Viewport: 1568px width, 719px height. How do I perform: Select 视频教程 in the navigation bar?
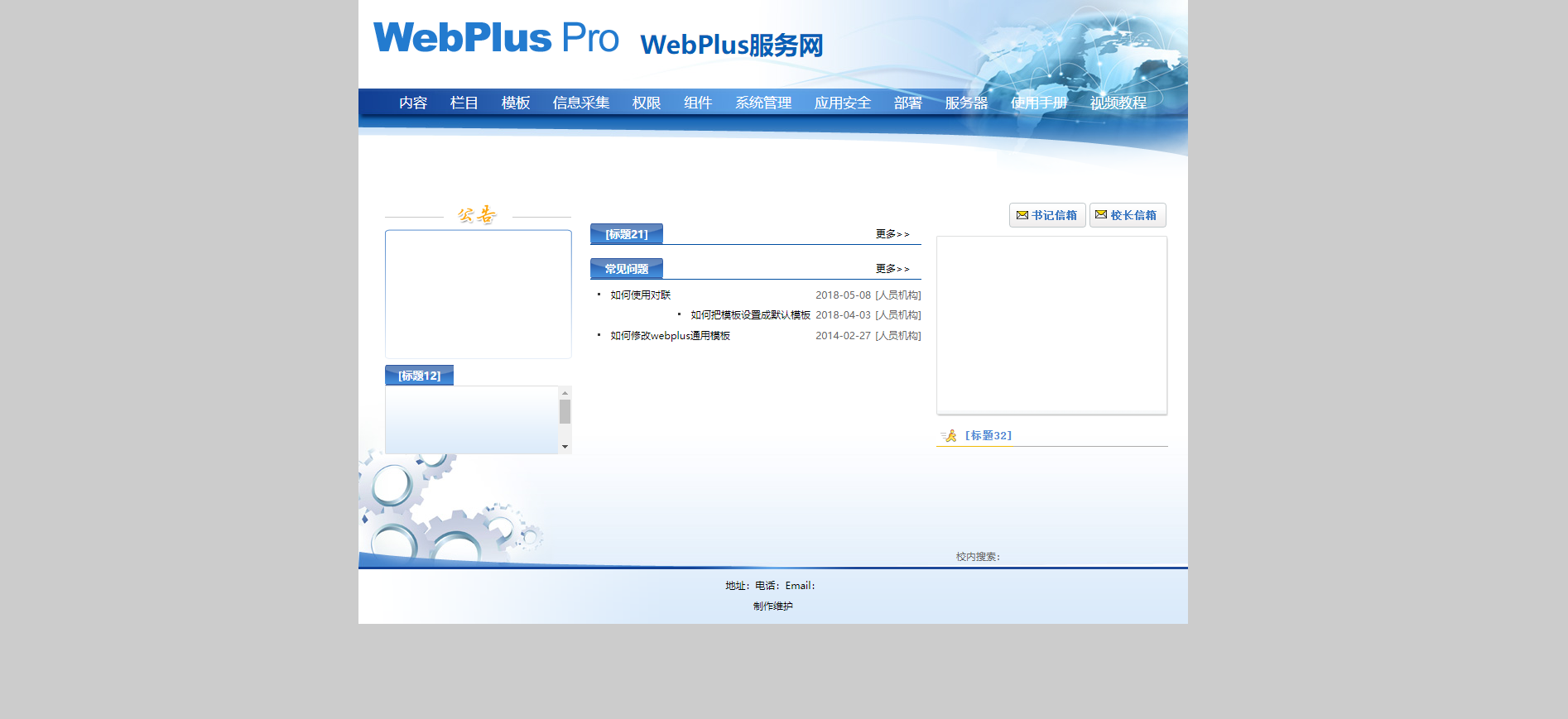[x=1118, y=103]
